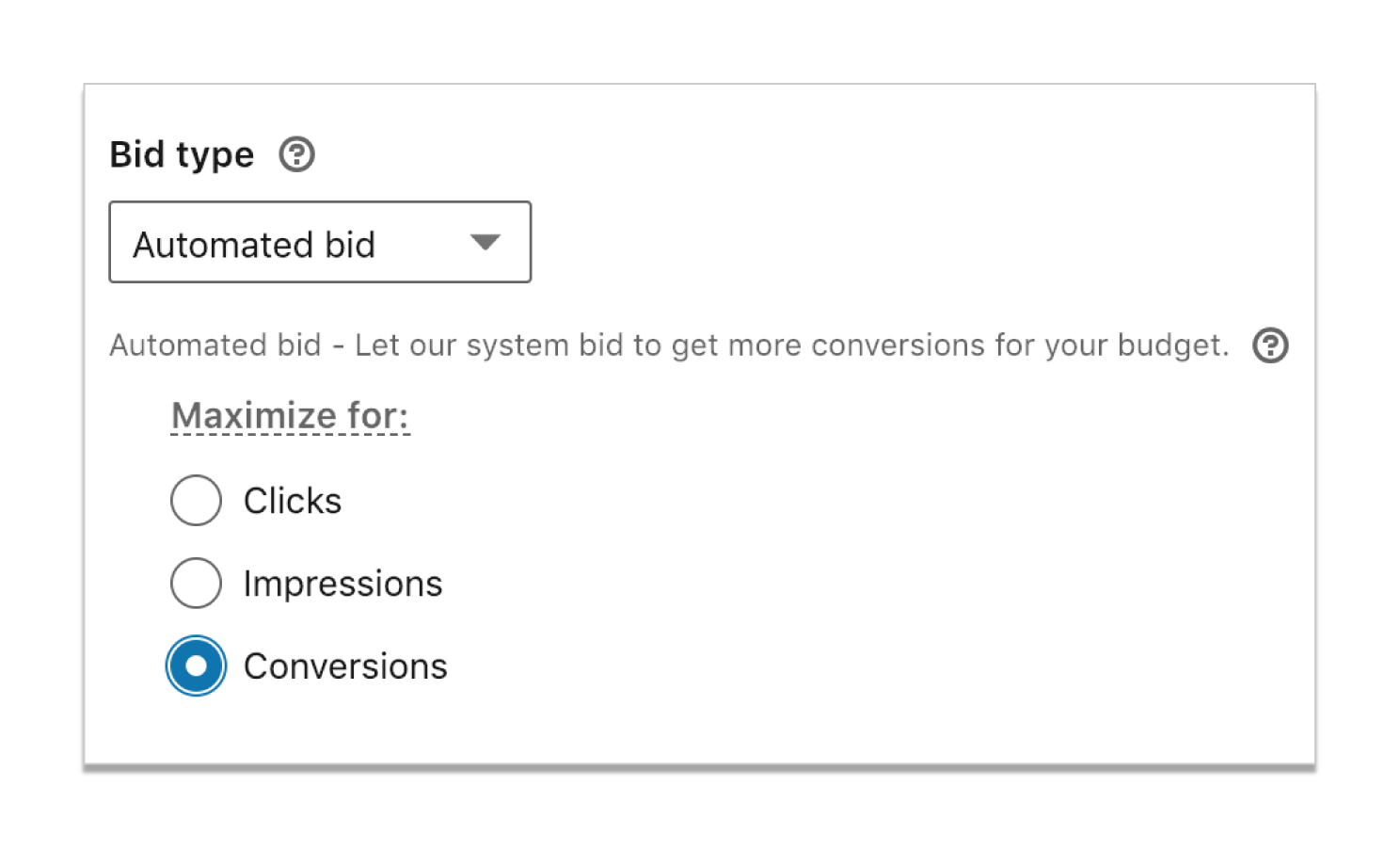Image resolution: width=1400 pixels, height=866 pixels.
Task: Click the 'Bid type' heading text
Action: pos(182,155)
